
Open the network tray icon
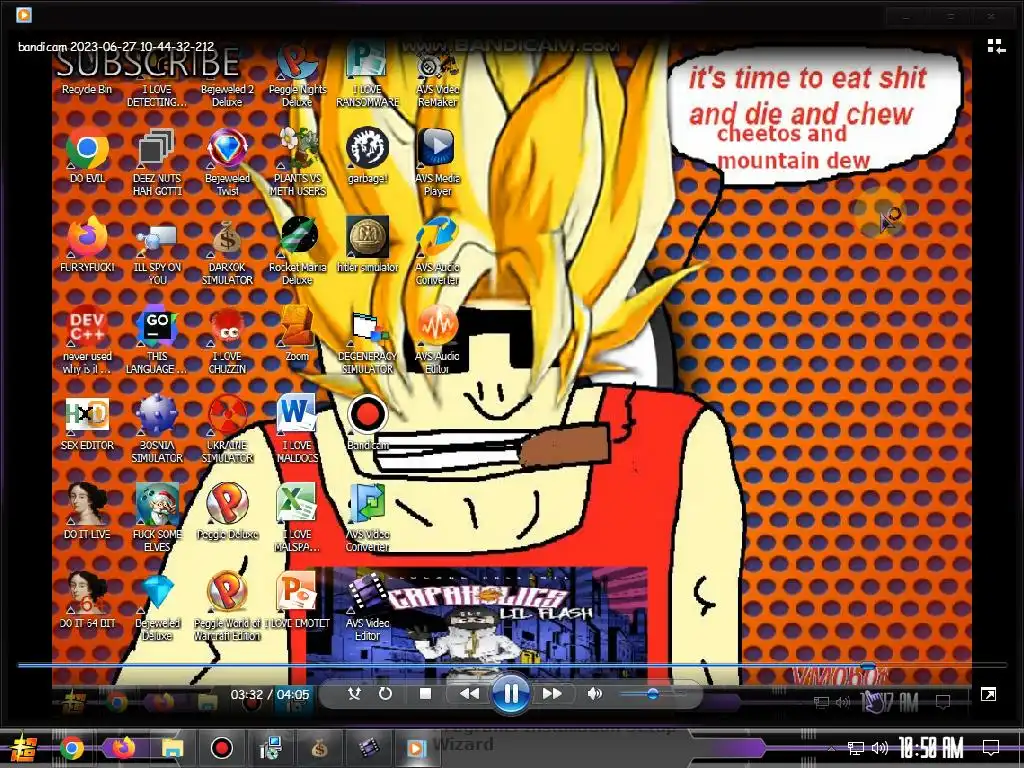[856, 748]
